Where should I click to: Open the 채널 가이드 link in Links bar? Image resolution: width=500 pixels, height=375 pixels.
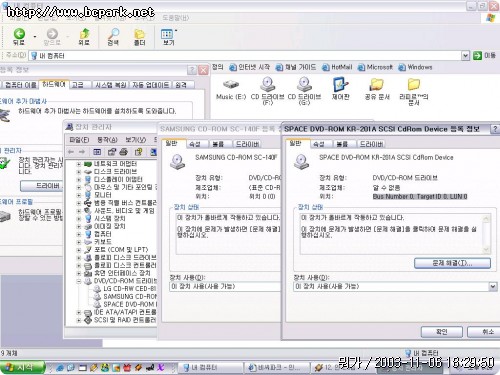[x=296, y=67]
